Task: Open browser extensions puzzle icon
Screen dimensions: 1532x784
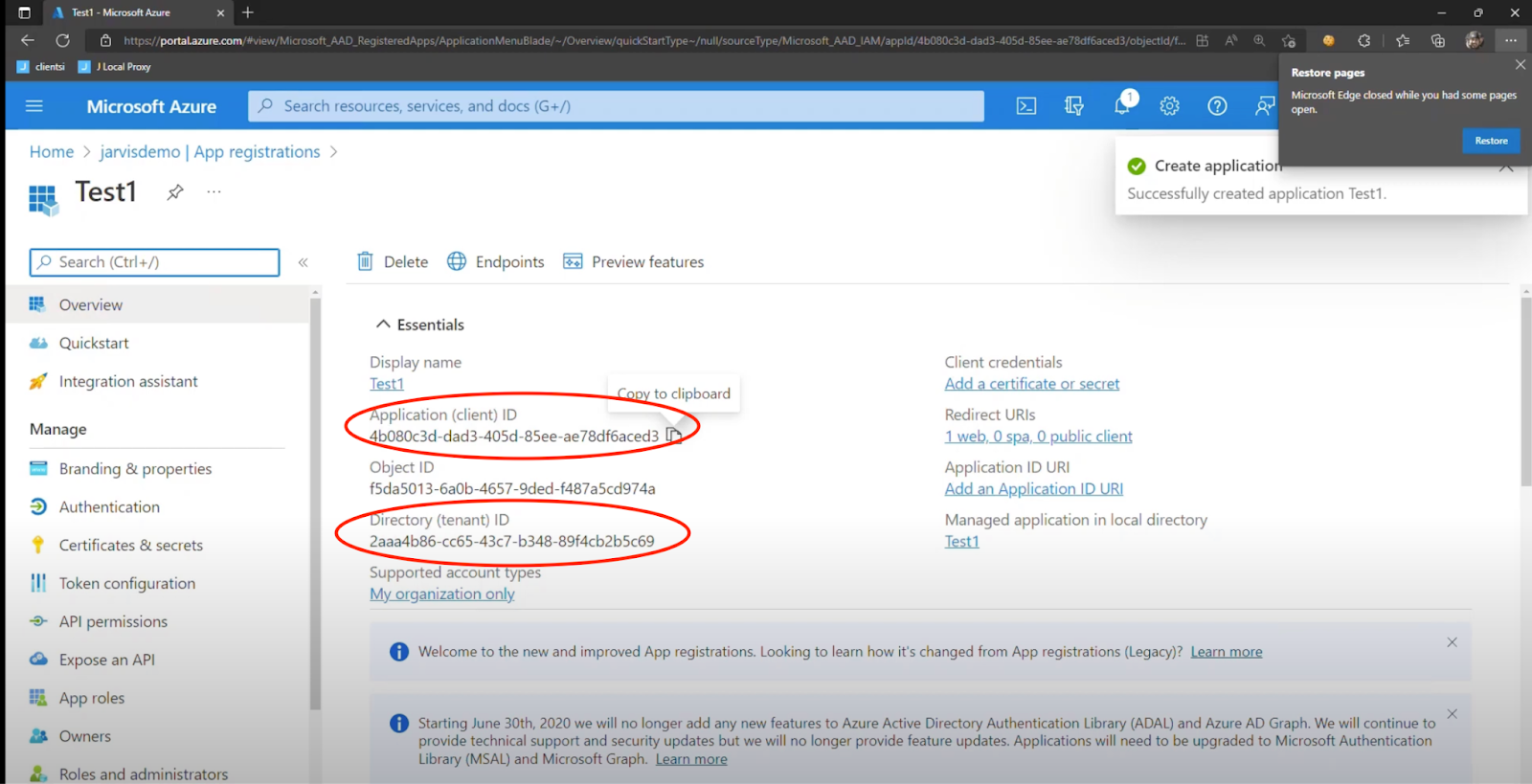Action: click(x=1363, y=40)
